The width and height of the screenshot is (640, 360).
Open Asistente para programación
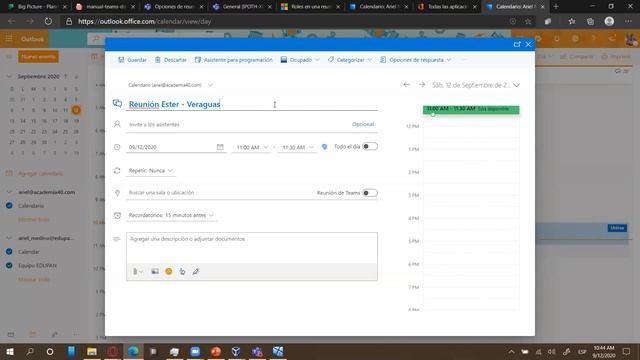coord(233,60)
